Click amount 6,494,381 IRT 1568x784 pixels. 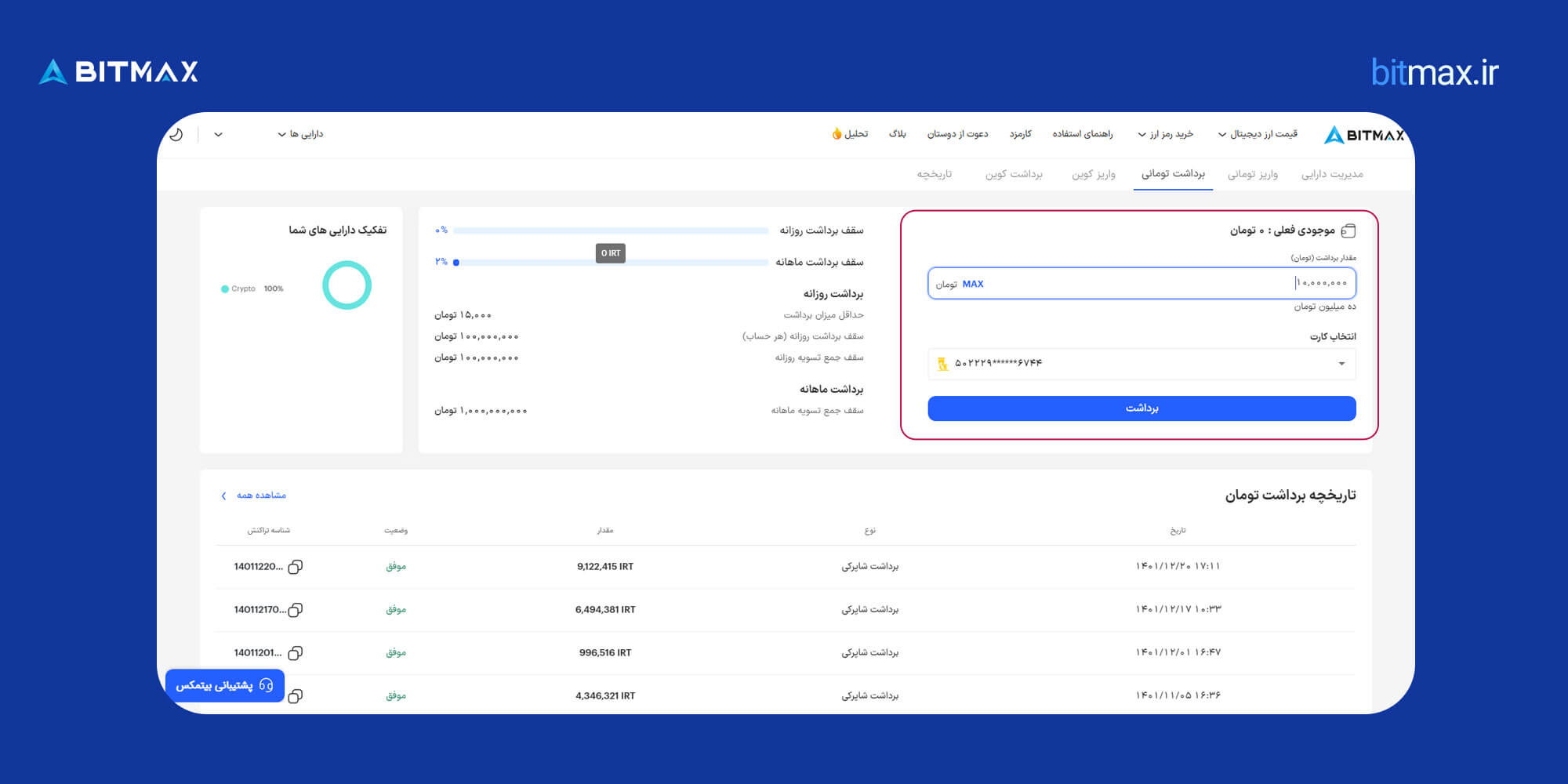[x=605, y=610]
